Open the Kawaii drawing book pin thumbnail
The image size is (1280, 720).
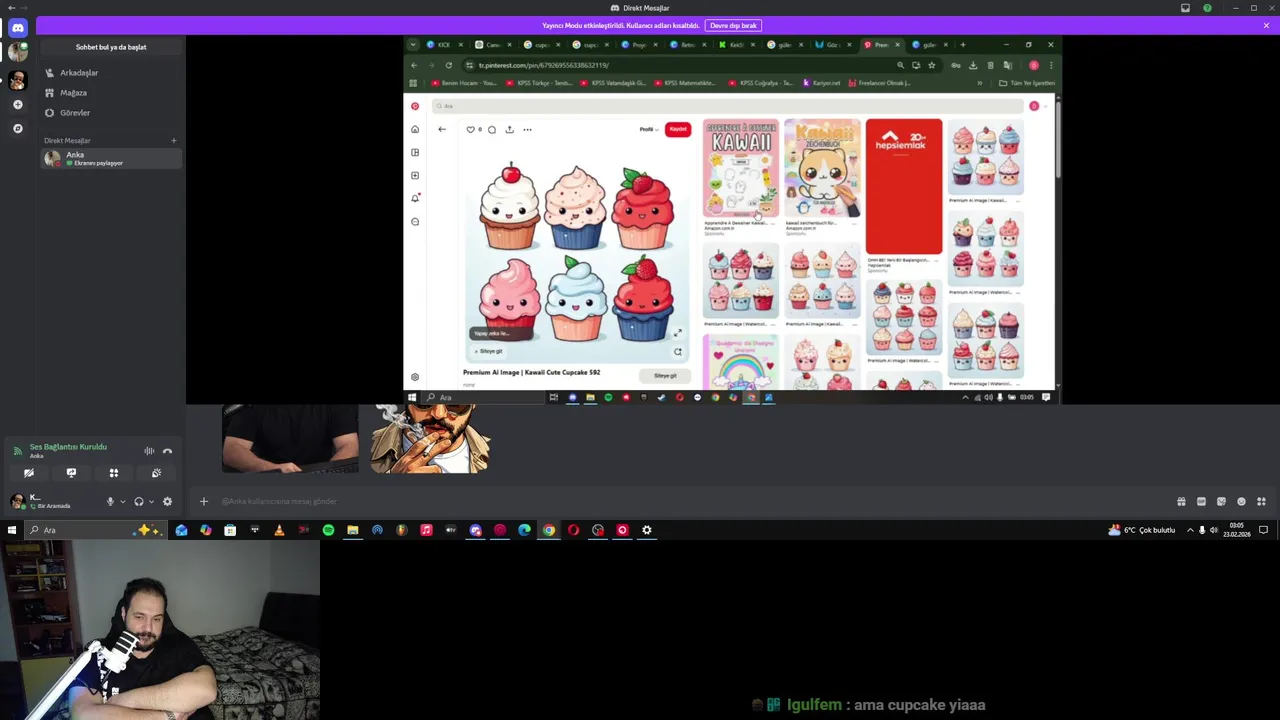coord(741,168)
